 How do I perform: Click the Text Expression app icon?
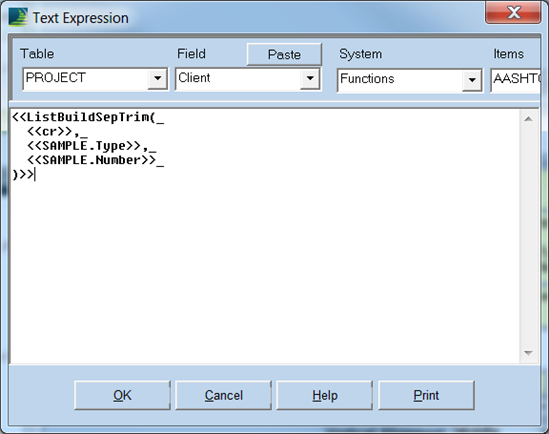pos(18,17)
